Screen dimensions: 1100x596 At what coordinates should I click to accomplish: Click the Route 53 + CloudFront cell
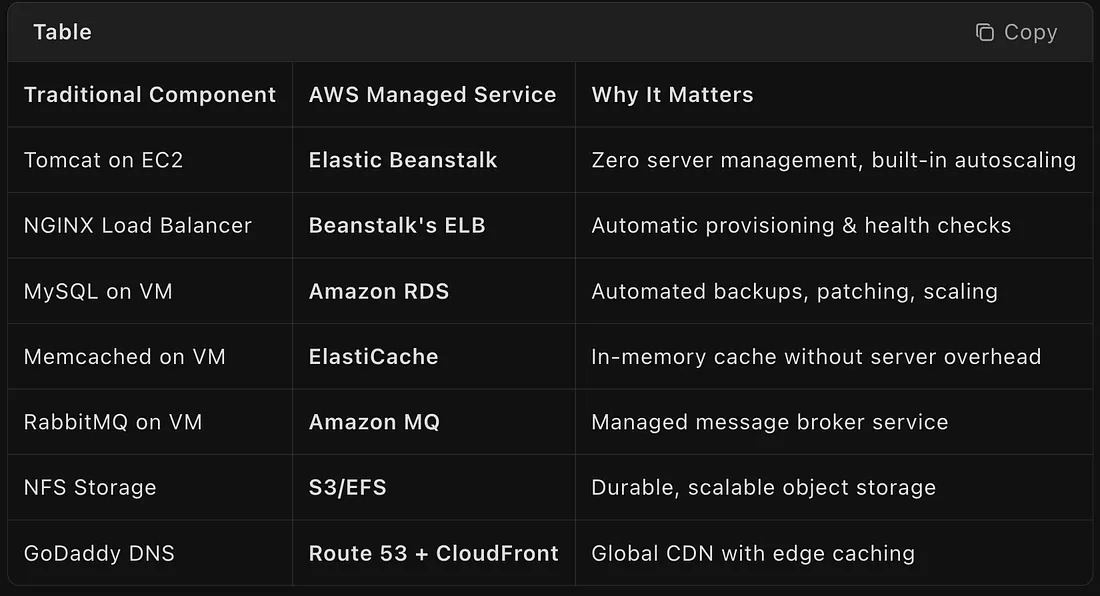[x=433, y=553]
